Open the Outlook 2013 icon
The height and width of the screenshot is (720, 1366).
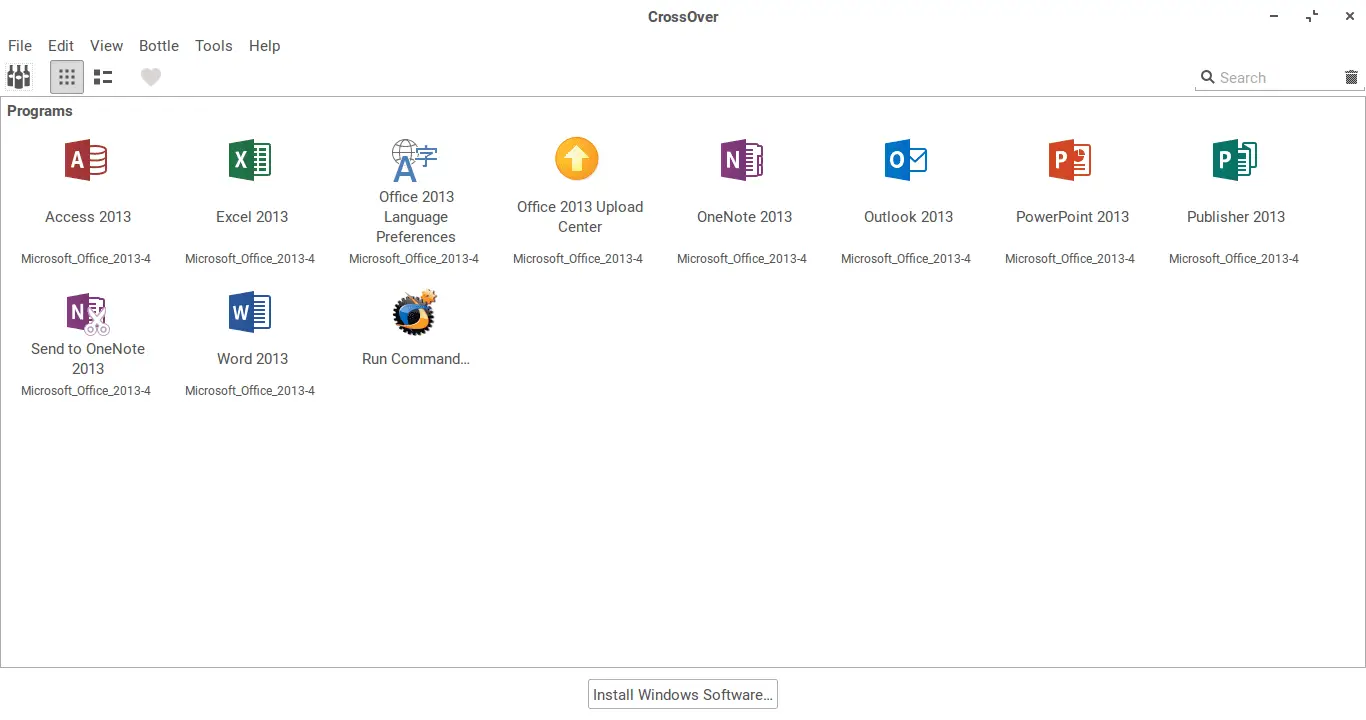(906, 160)
